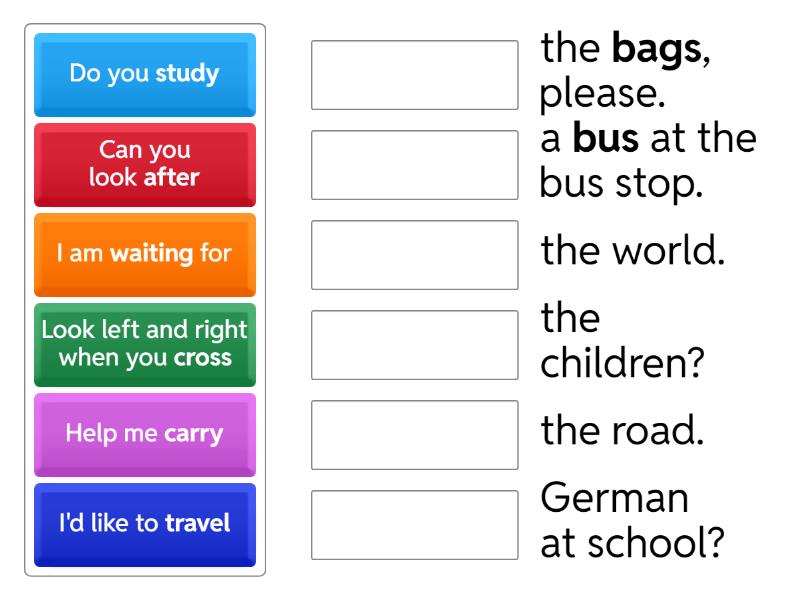Select the empty box beside 'a bus at the'
The height and width of the screenshot is (600, 800).
pyautogui.click(x=414, y=165)
